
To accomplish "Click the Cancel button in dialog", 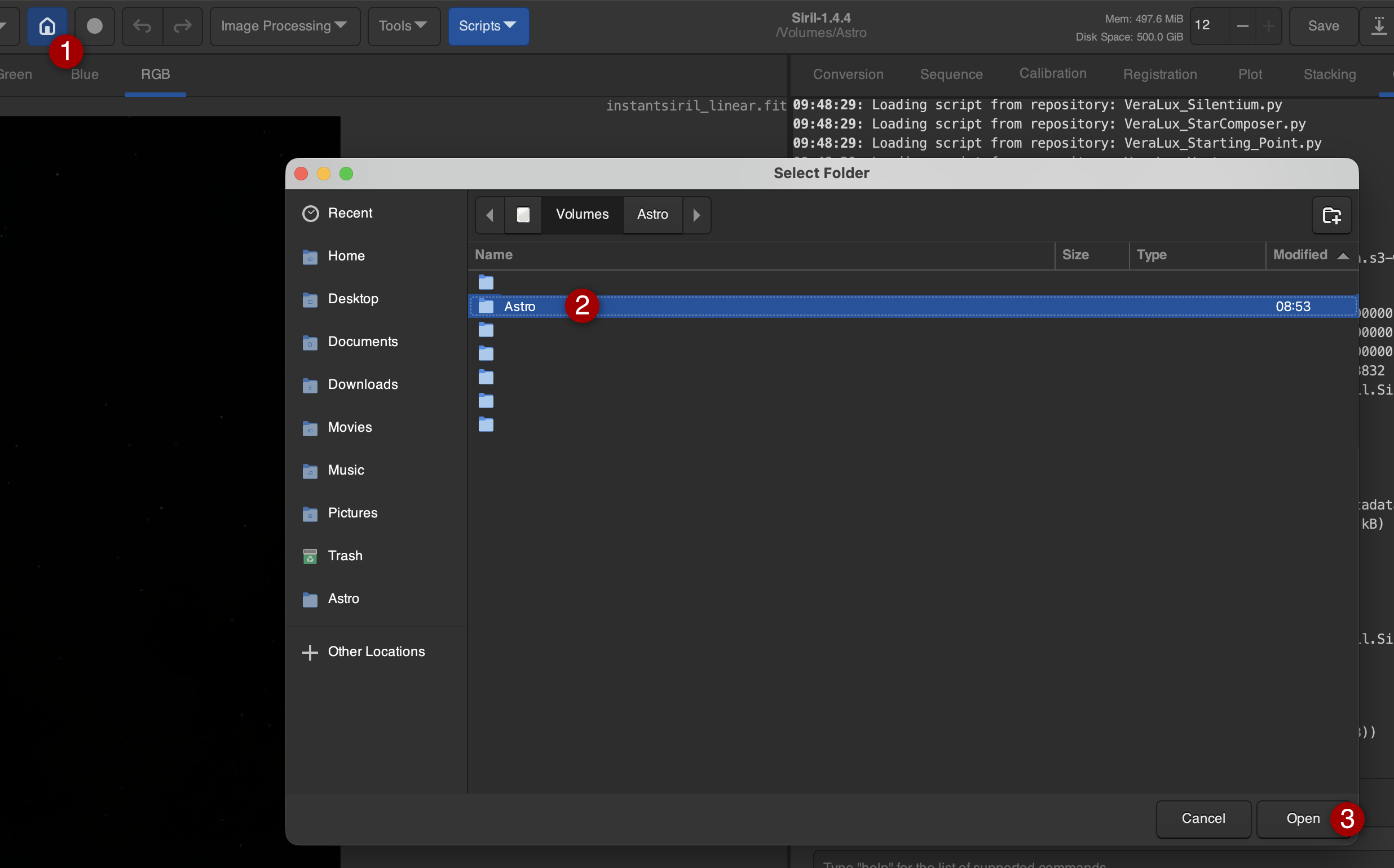I will (x=1203, y=818).
